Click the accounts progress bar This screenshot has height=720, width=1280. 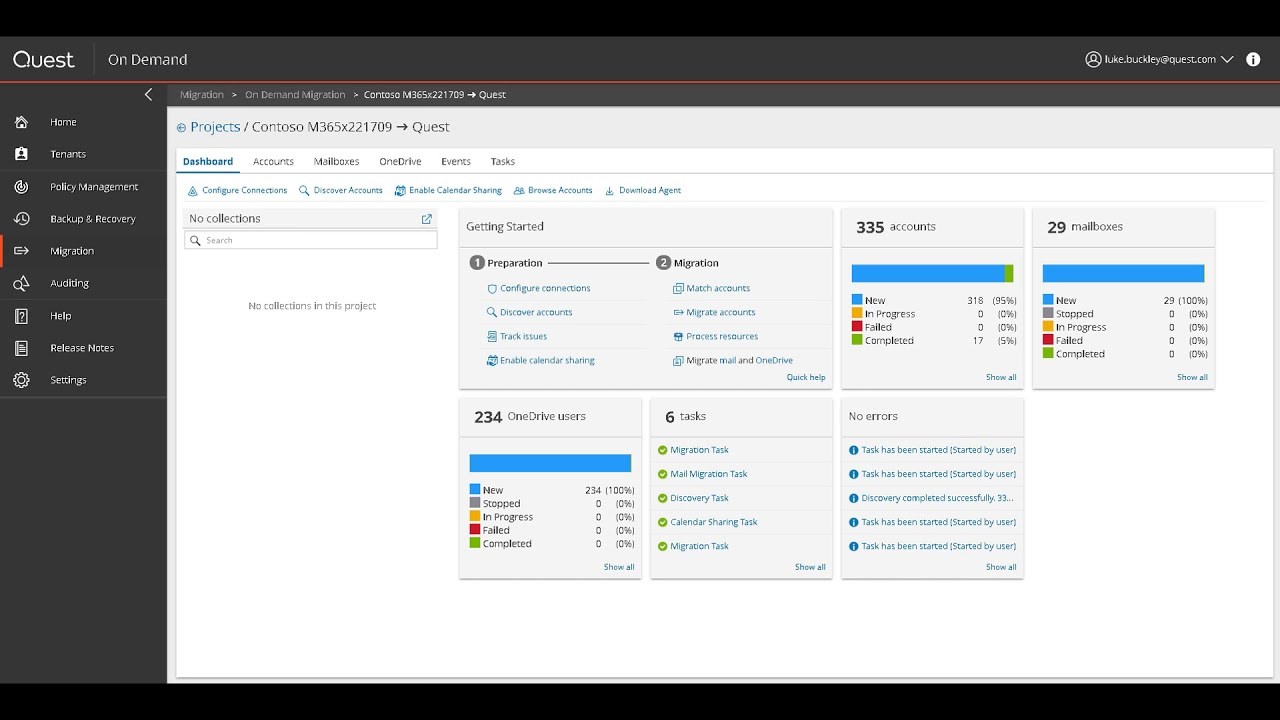pos(932,273)
